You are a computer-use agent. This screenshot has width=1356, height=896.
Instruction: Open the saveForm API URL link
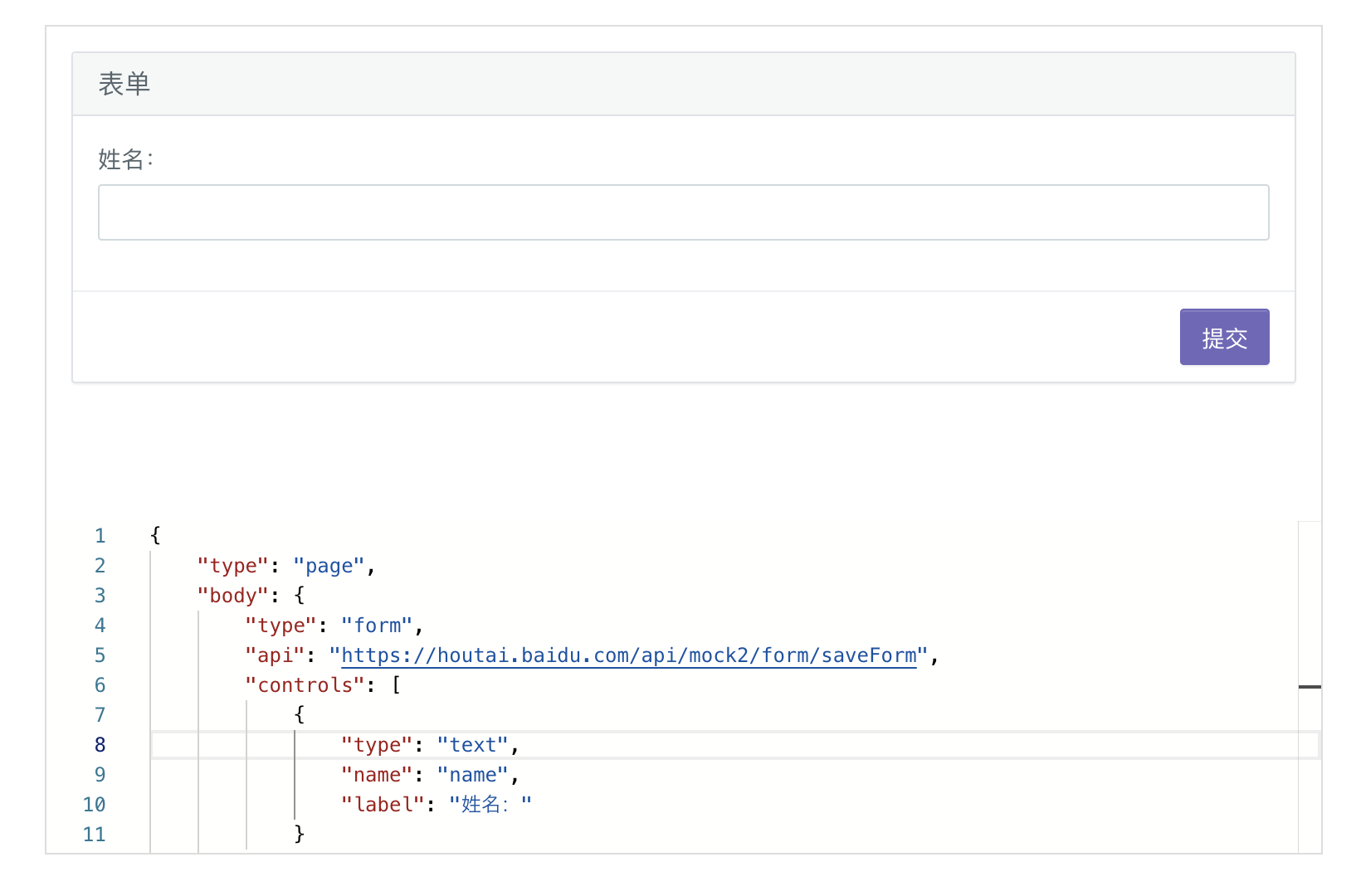628,655
